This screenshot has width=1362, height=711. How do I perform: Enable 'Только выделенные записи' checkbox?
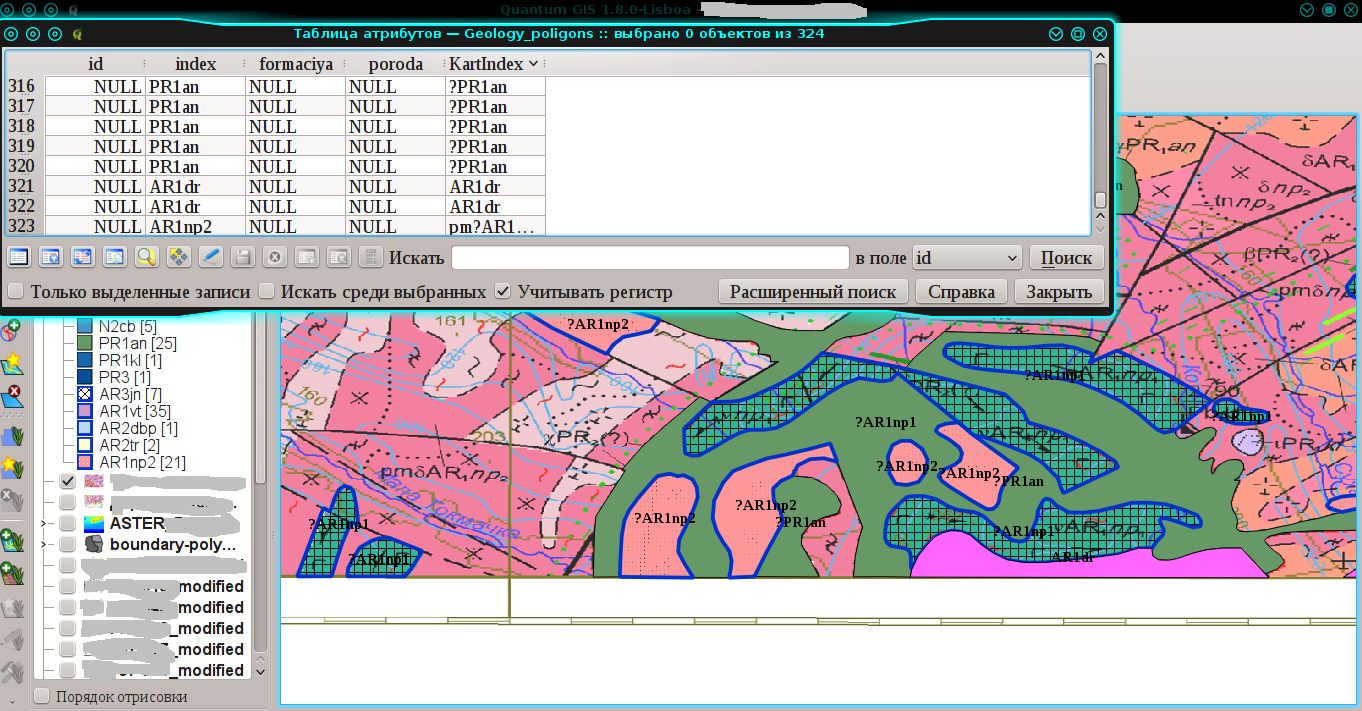[x=16, y=292]
